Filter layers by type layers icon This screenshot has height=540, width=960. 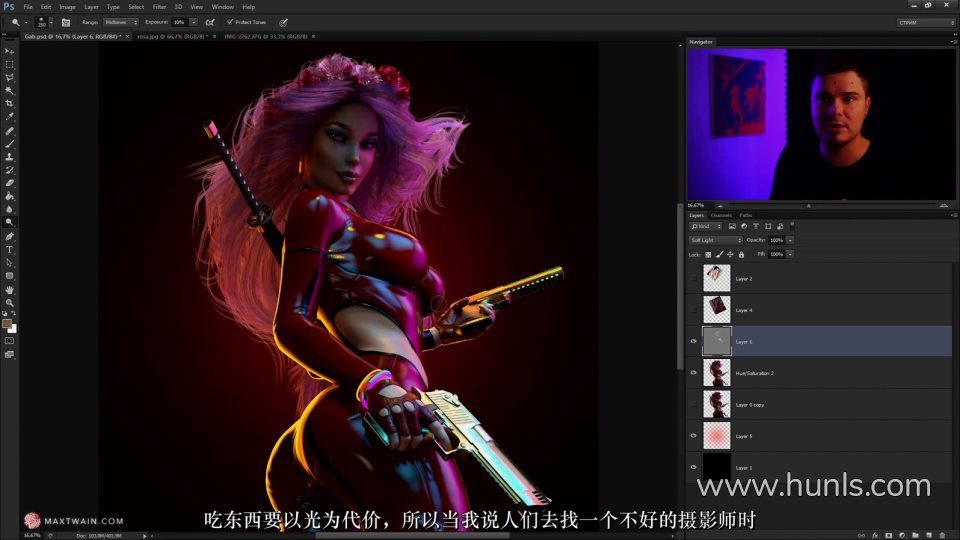click(x=756, y=227)
